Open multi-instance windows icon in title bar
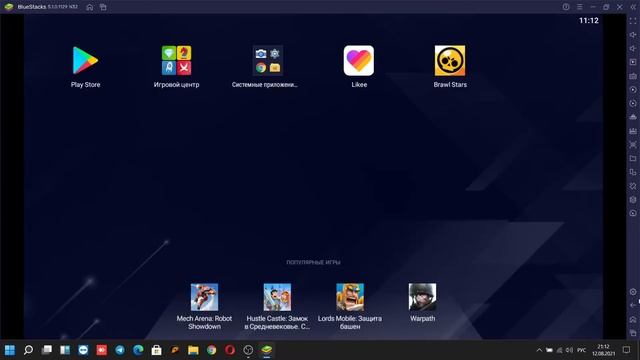640x360 pixels. click(103, 7)
